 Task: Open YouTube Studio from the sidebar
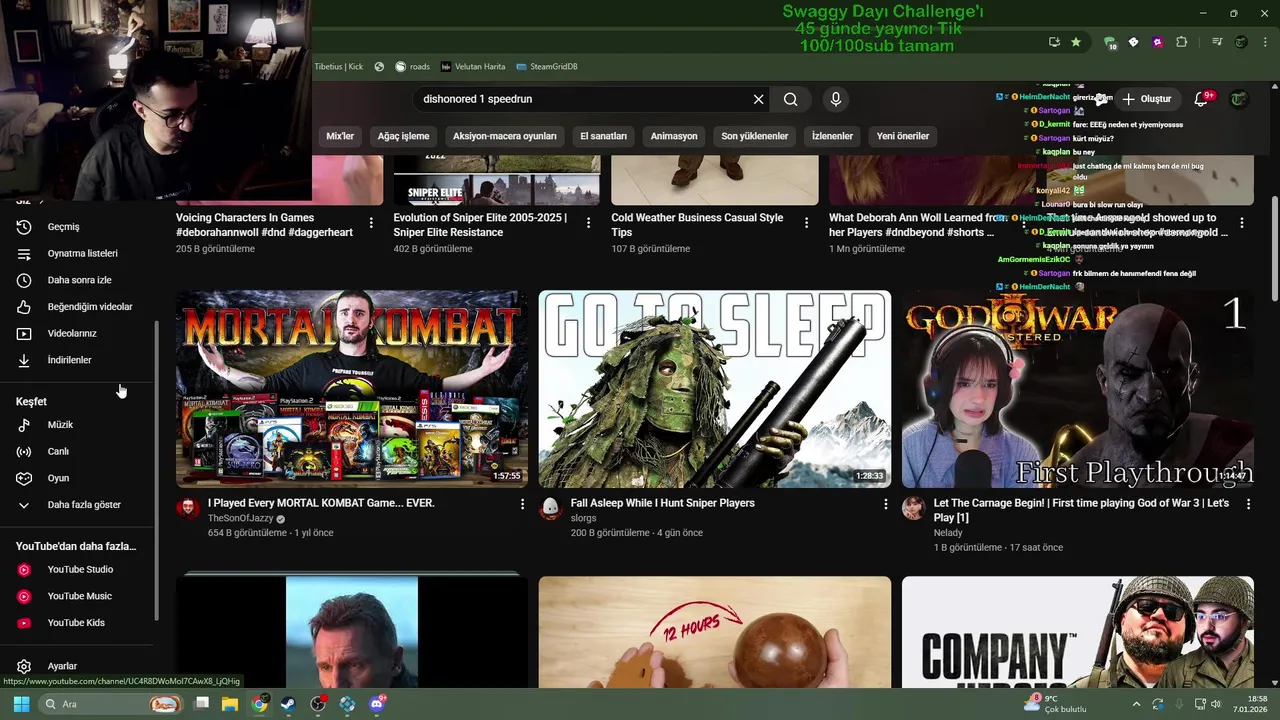point(78,570)
